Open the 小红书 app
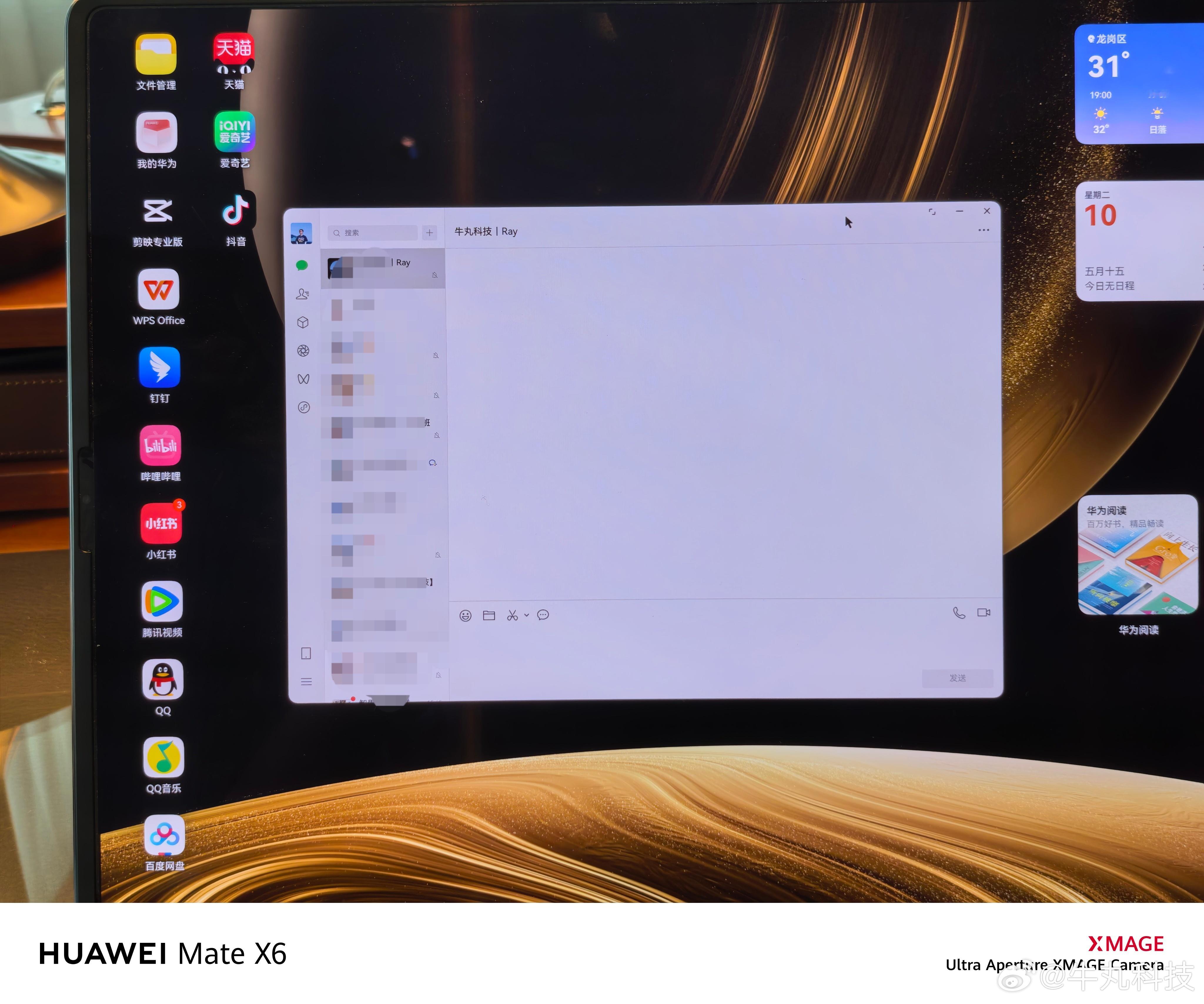 coord(161,531)
